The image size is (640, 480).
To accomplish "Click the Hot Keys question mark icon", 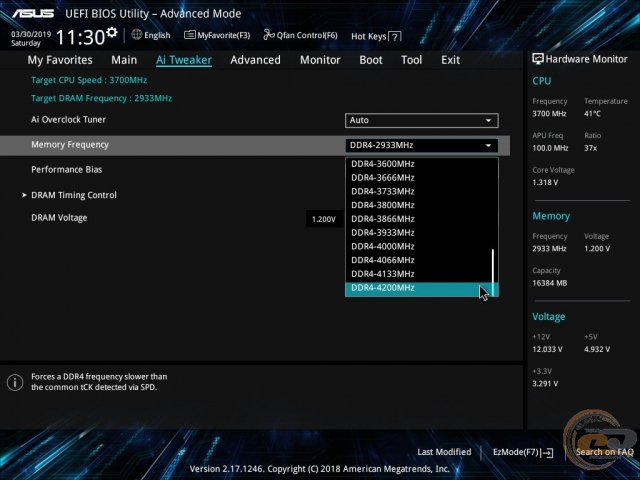I will pyautogui.click(x=394, y=37).
